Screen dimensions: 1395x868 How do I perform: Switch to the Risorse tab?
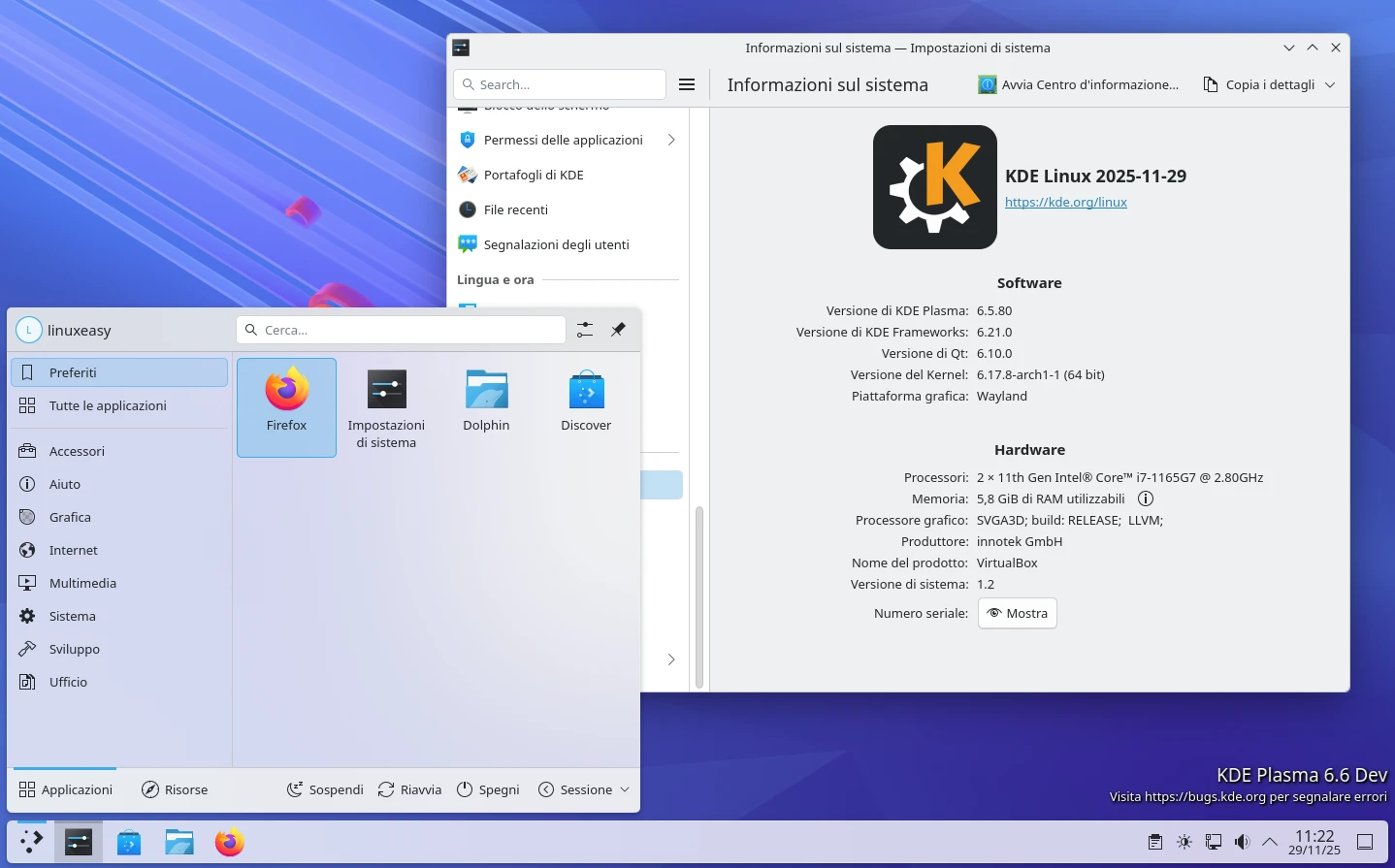(175, 788)
